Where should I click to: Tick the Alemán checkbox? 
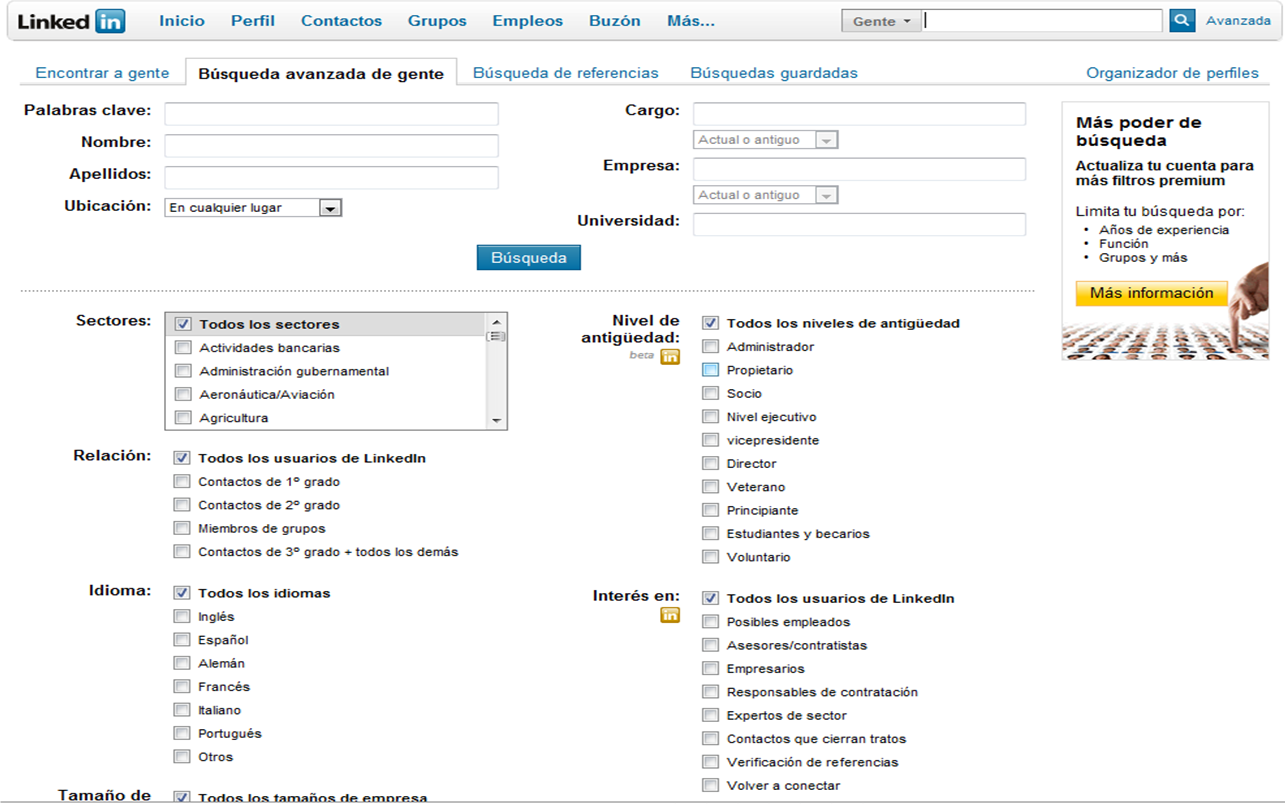click(x=182, y=663)
